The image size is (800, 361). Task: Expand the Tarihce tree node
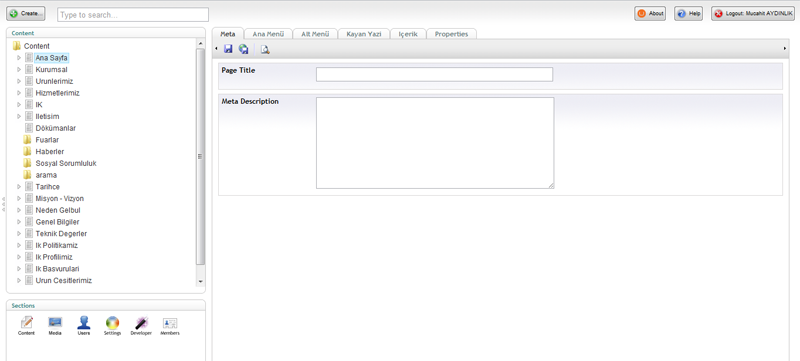point(19,187)
